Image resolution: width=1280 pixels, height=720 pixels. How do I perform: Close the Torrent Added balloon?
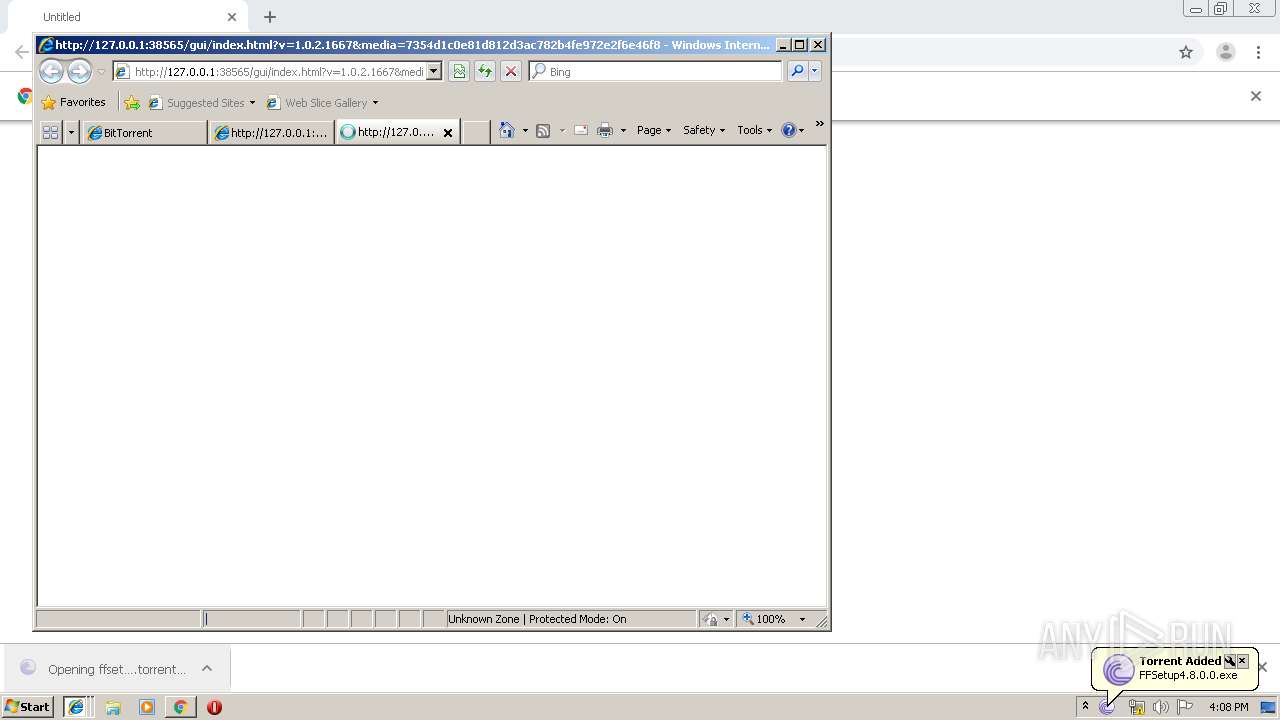[1243, 661]
